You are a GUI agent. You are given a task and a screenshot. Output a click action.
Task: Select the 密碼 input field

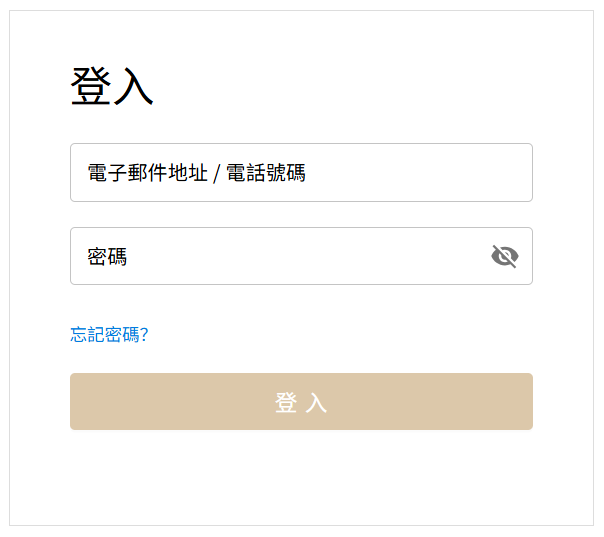(280, 257)
